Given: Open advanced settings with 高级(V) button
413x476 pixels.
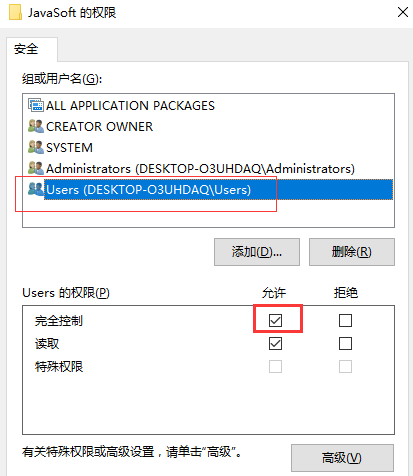Looking at the screenshot, I should tap(342, 458).
